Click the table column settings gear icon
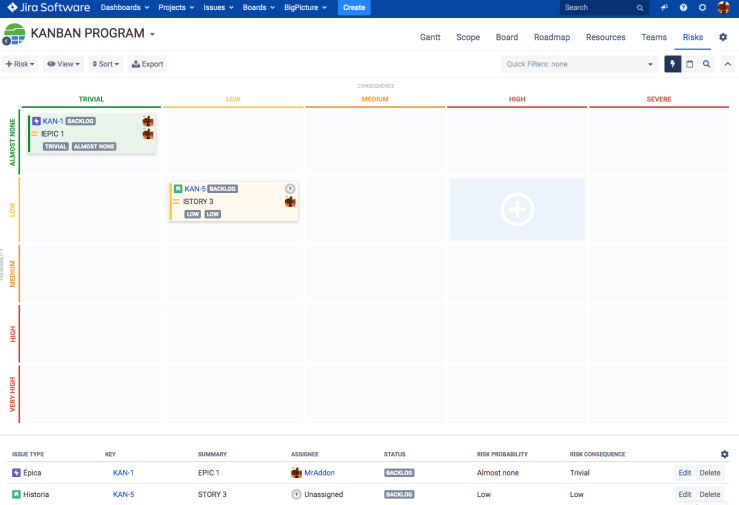 [725, 454]
